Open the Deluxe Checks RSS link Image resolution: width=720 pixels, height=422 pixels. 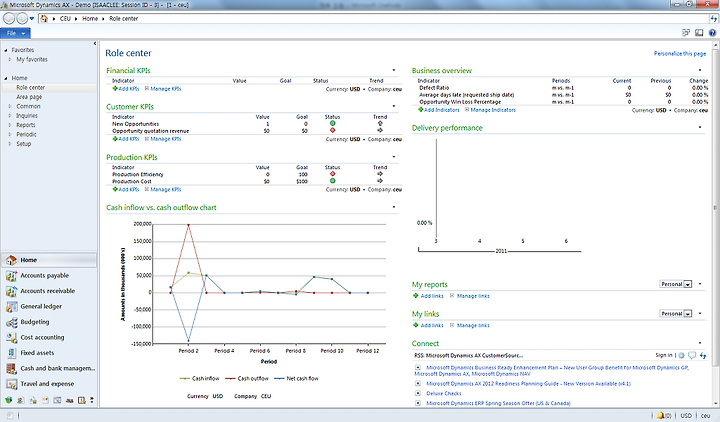[x=444, y=394]
